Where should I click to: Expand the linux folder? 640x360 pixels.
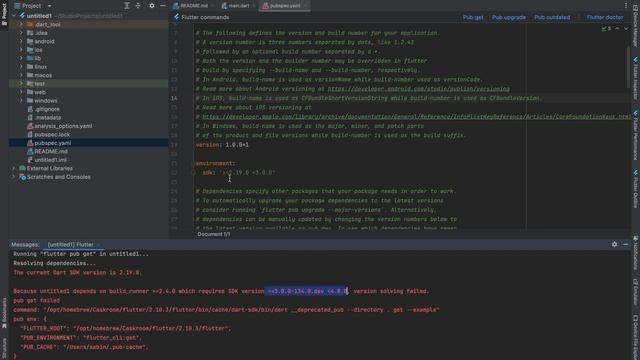(21, 67)
